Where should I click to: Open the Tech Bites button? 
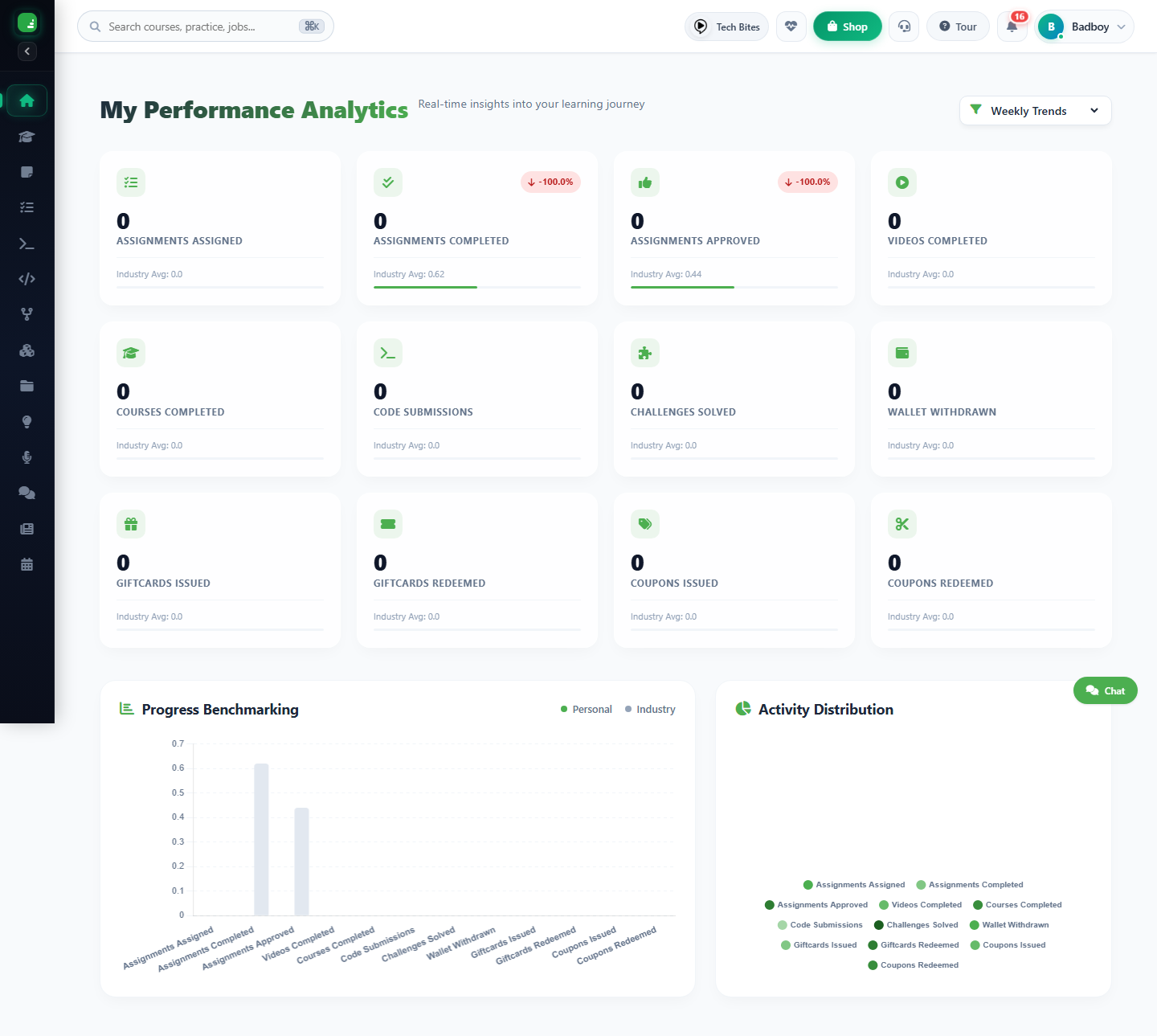point(727,27)
